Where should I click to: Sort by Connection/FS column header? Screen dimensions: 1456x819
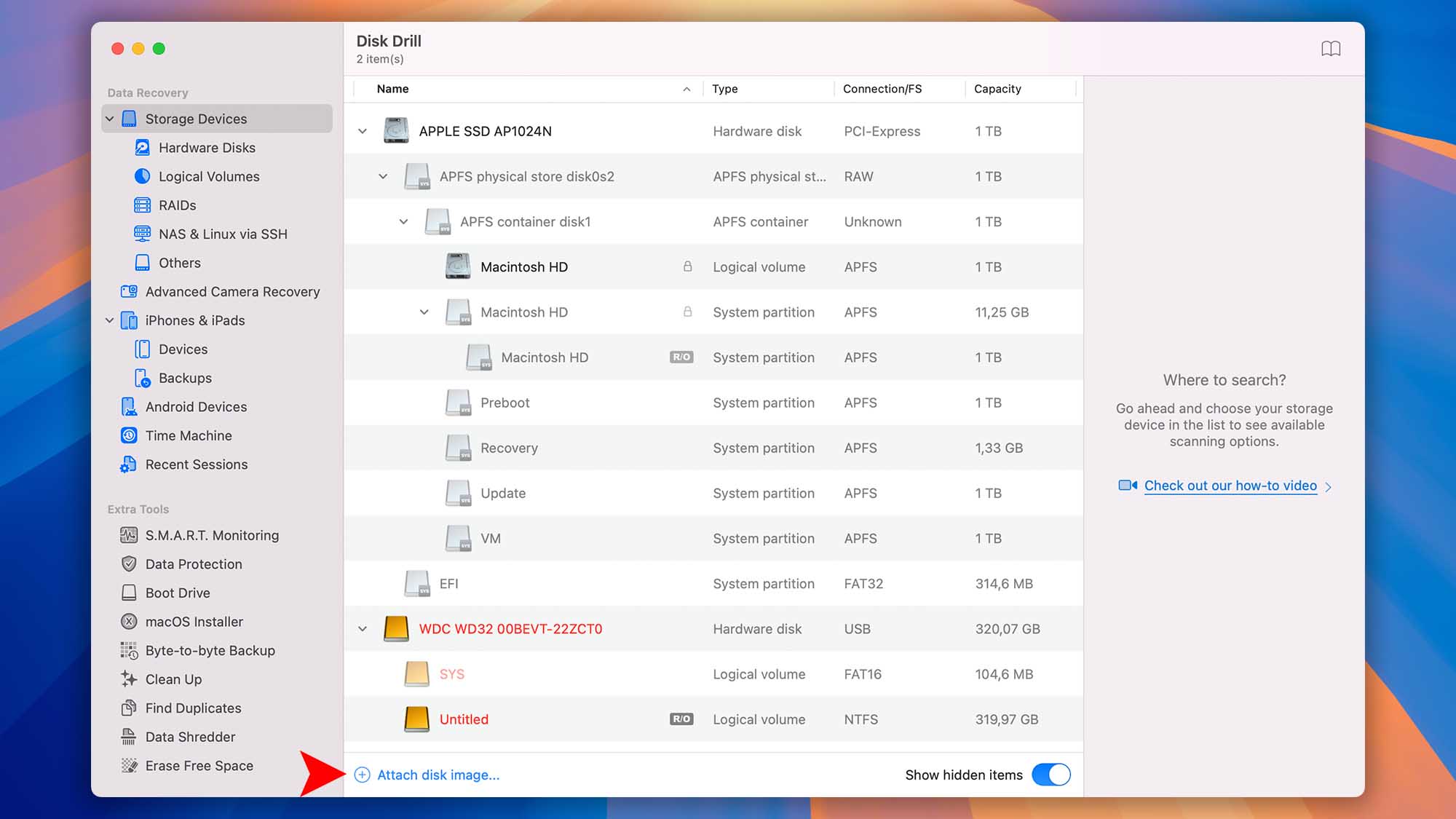pyautogui.click(x=899, y=89)
